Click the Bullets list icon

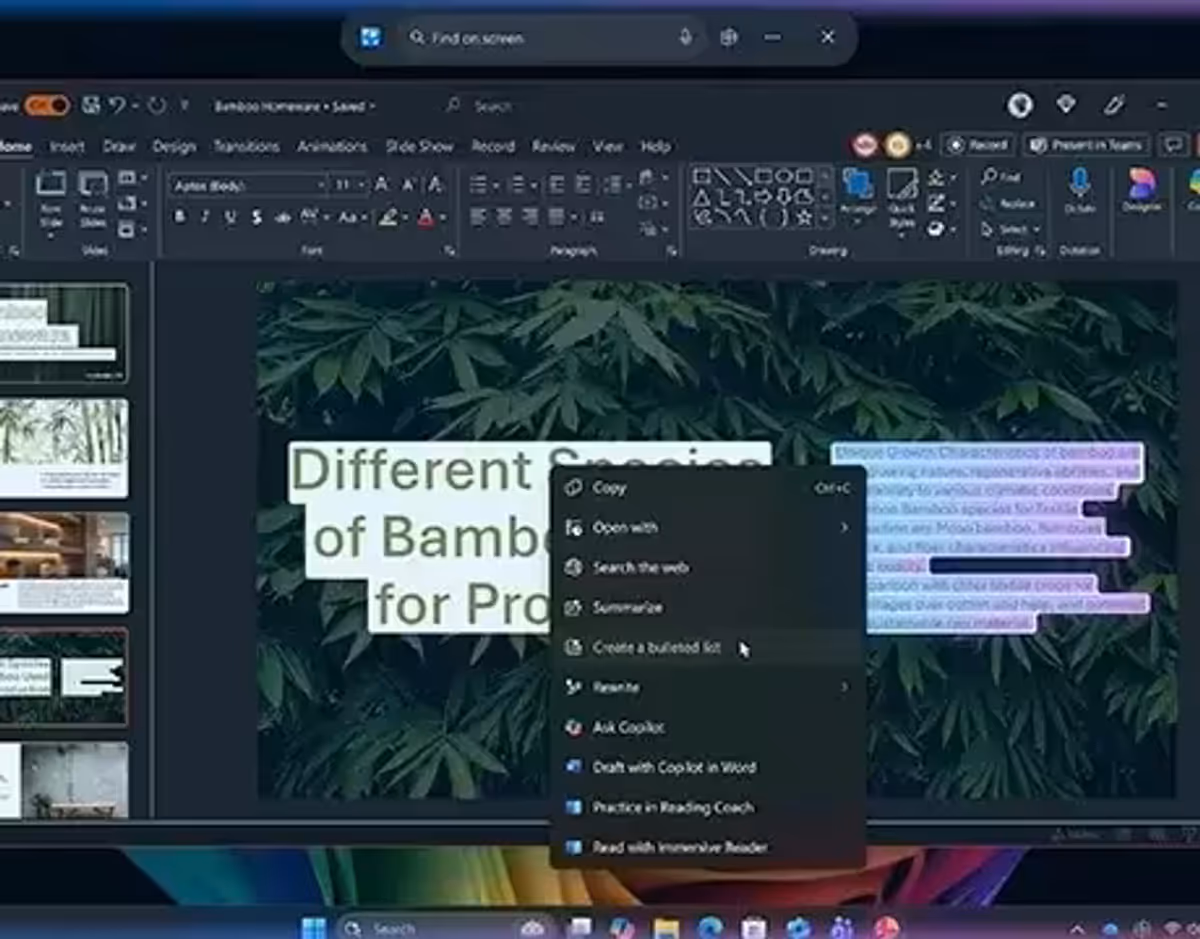(x=479, y=185)
